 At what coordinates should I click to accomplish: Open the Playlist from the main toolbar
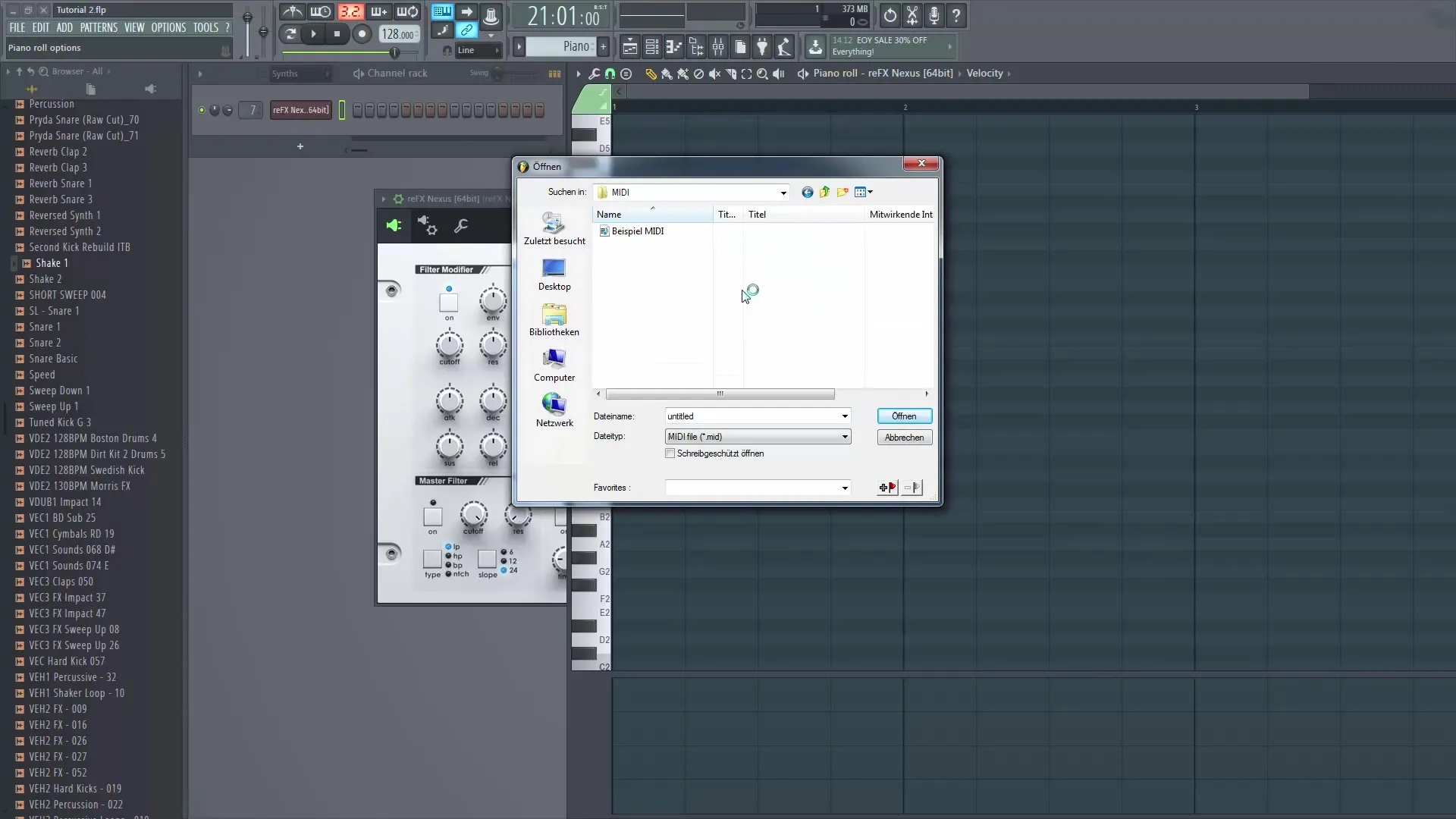coord(629,47)
